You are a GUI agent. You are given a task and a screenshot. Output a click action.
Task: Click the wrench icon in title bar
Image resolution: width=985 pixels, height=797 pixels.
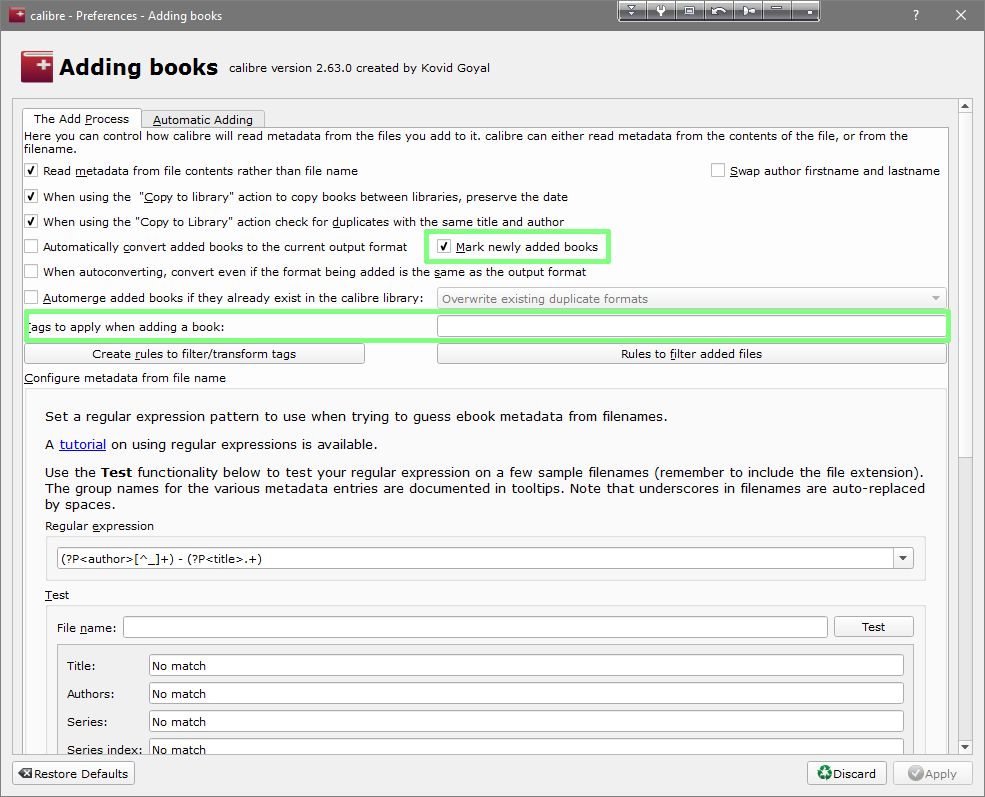tap(660, 11)
